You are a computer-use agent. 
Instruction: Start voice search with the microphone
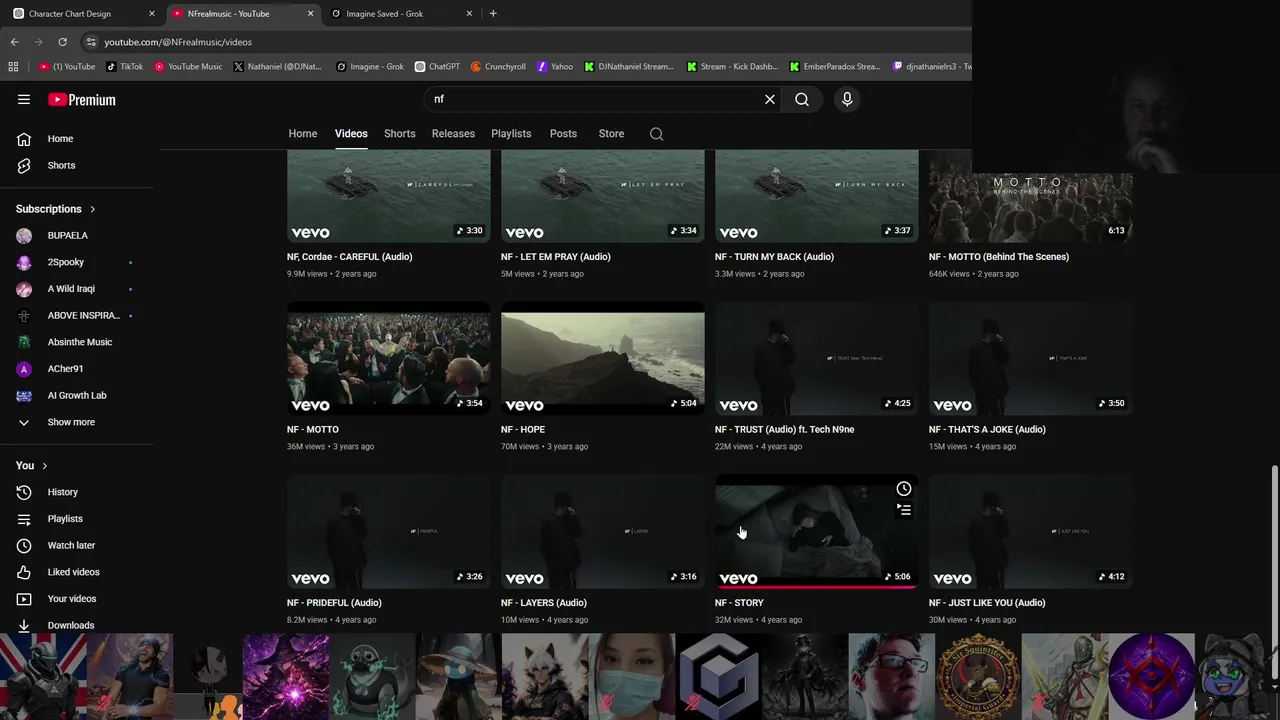pos(847,99)
